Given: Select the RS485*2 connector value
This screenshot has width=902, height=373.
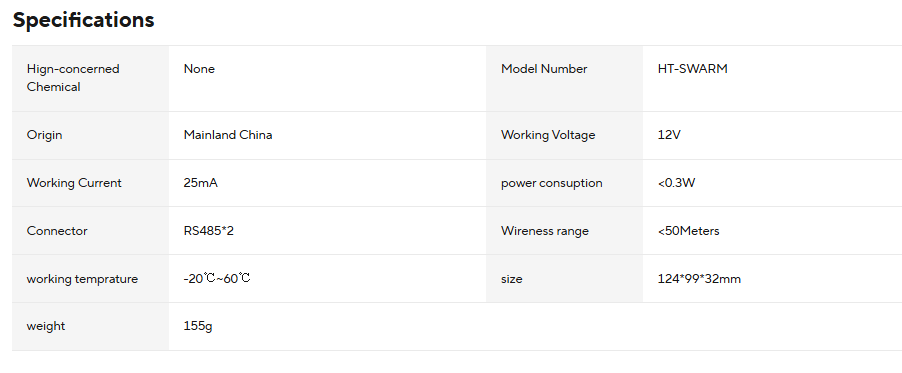Looking at the screenshot, I should 209,231.
